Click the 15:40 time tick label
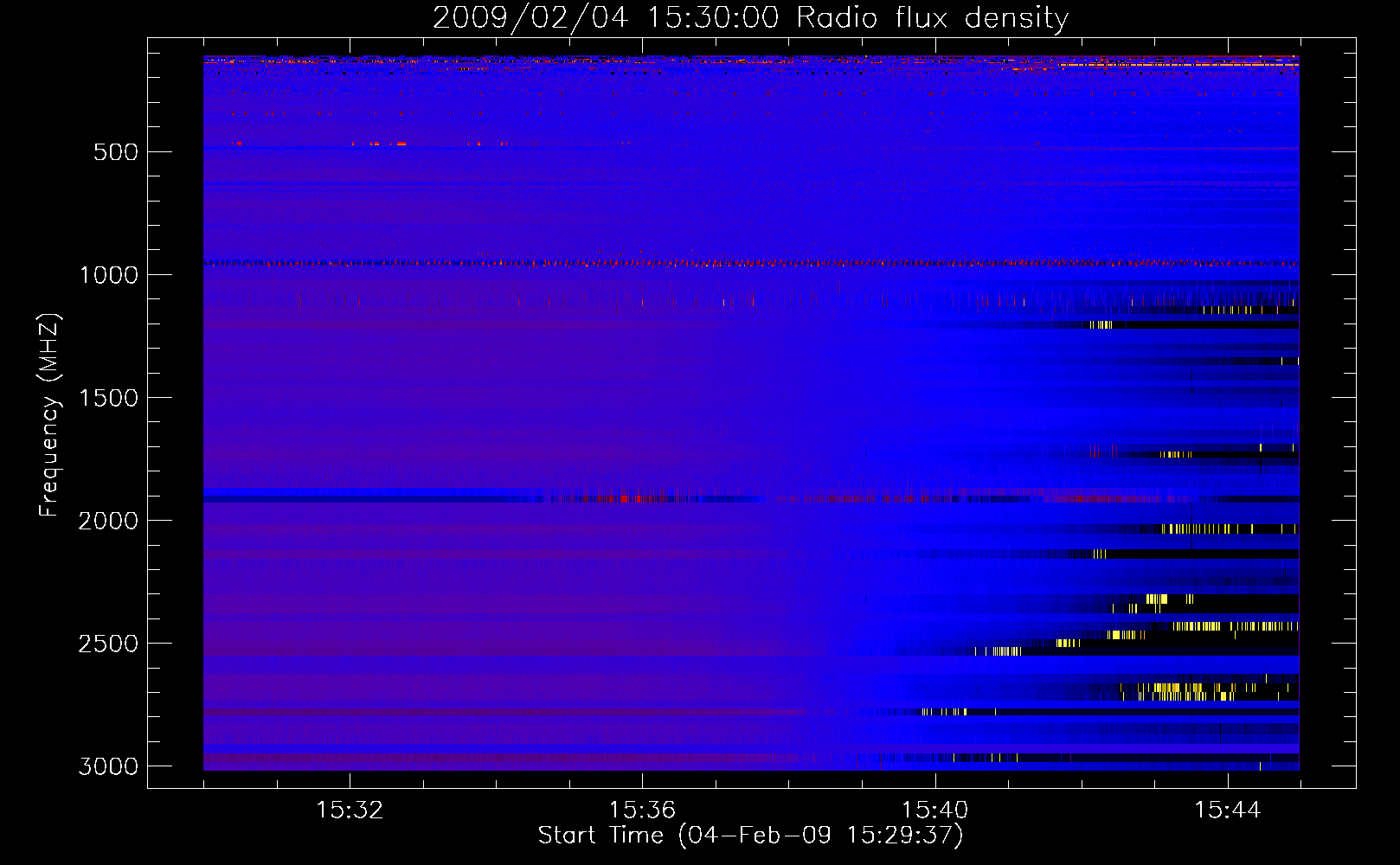 (934, 810)
